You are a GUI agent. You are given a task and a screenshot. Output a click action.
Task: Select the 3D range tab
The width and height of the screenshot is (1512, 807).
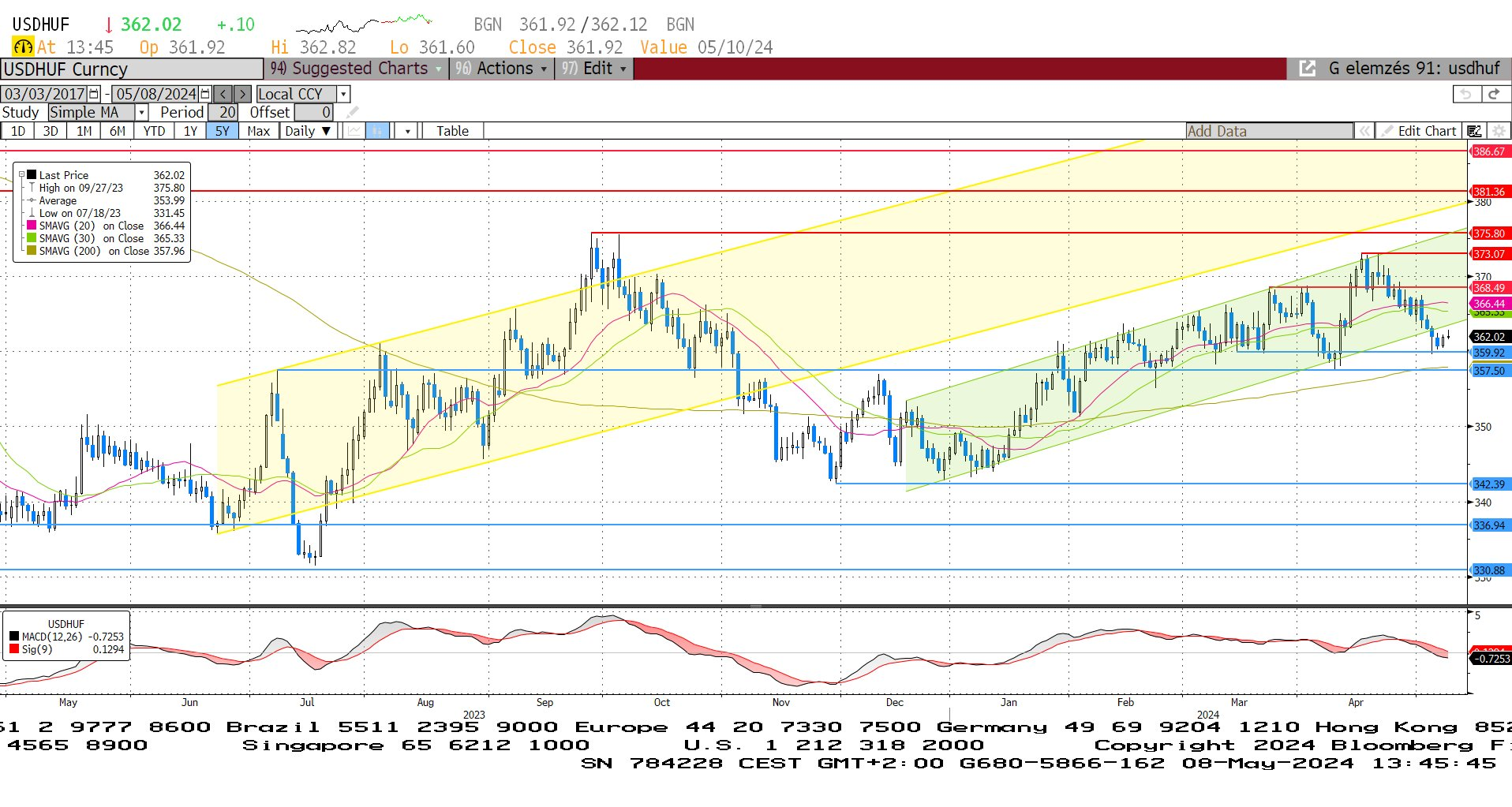pyautogui.click(x=51, y=131)
